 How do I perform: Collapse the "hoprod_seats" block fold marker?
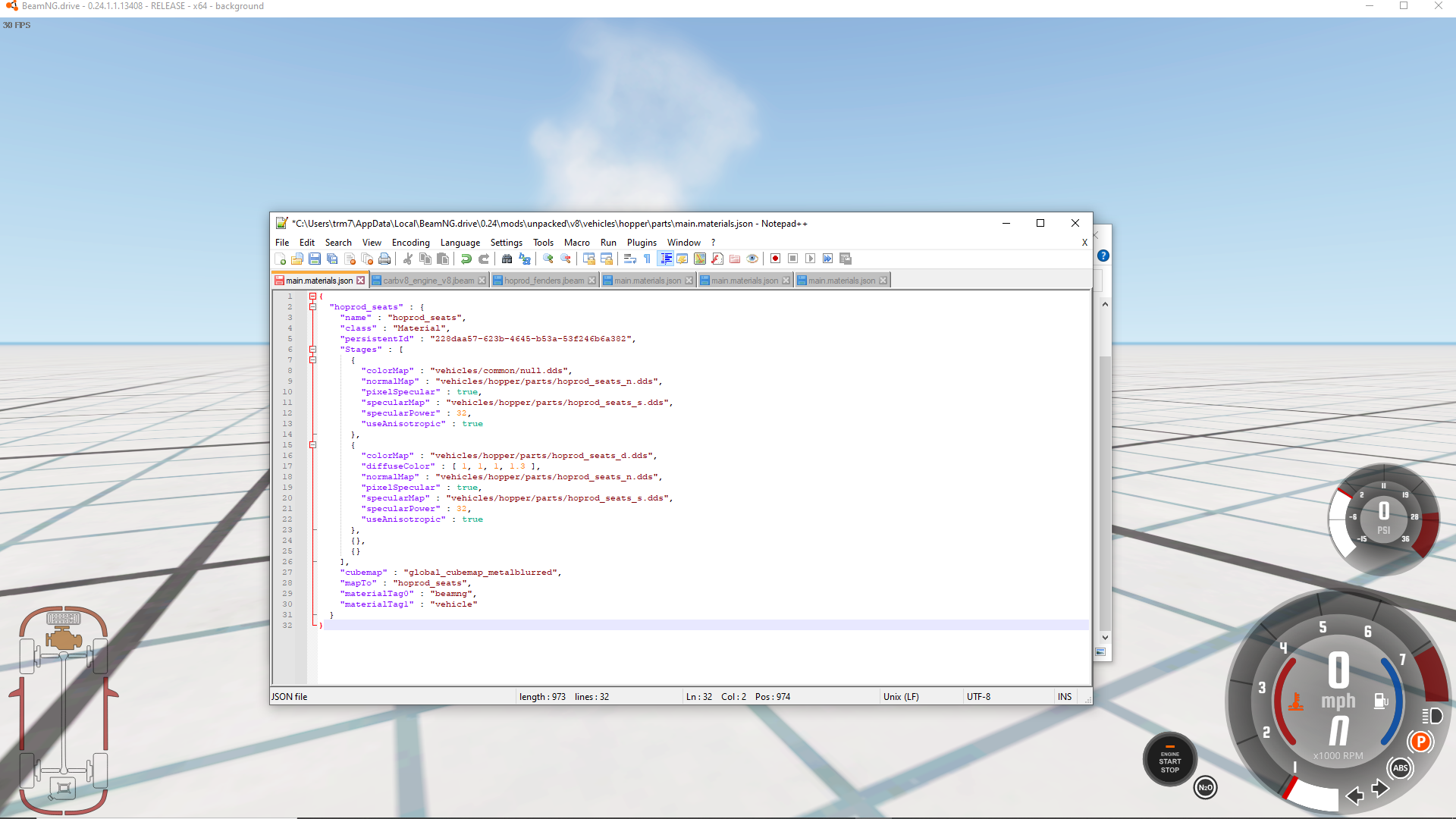coord(312,307)
